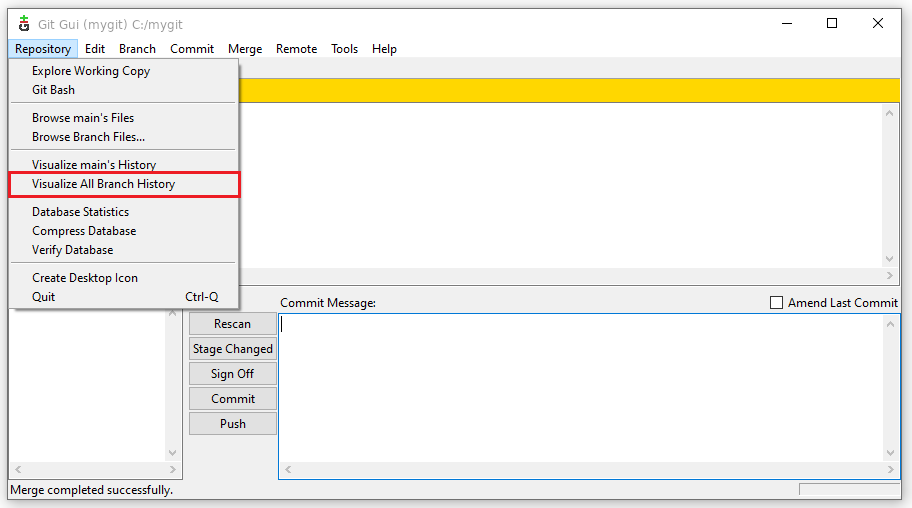Choose Create Desktop Icon
Viewport: 912px width, 508px height.
[x=124, y=278]
